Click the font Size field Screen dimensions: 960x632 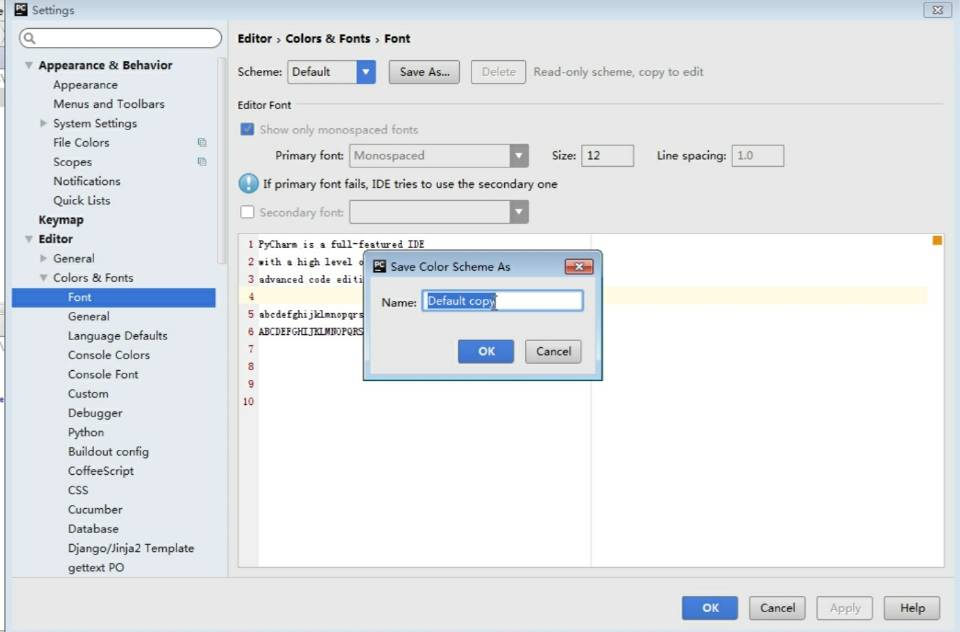pos(607,156)
